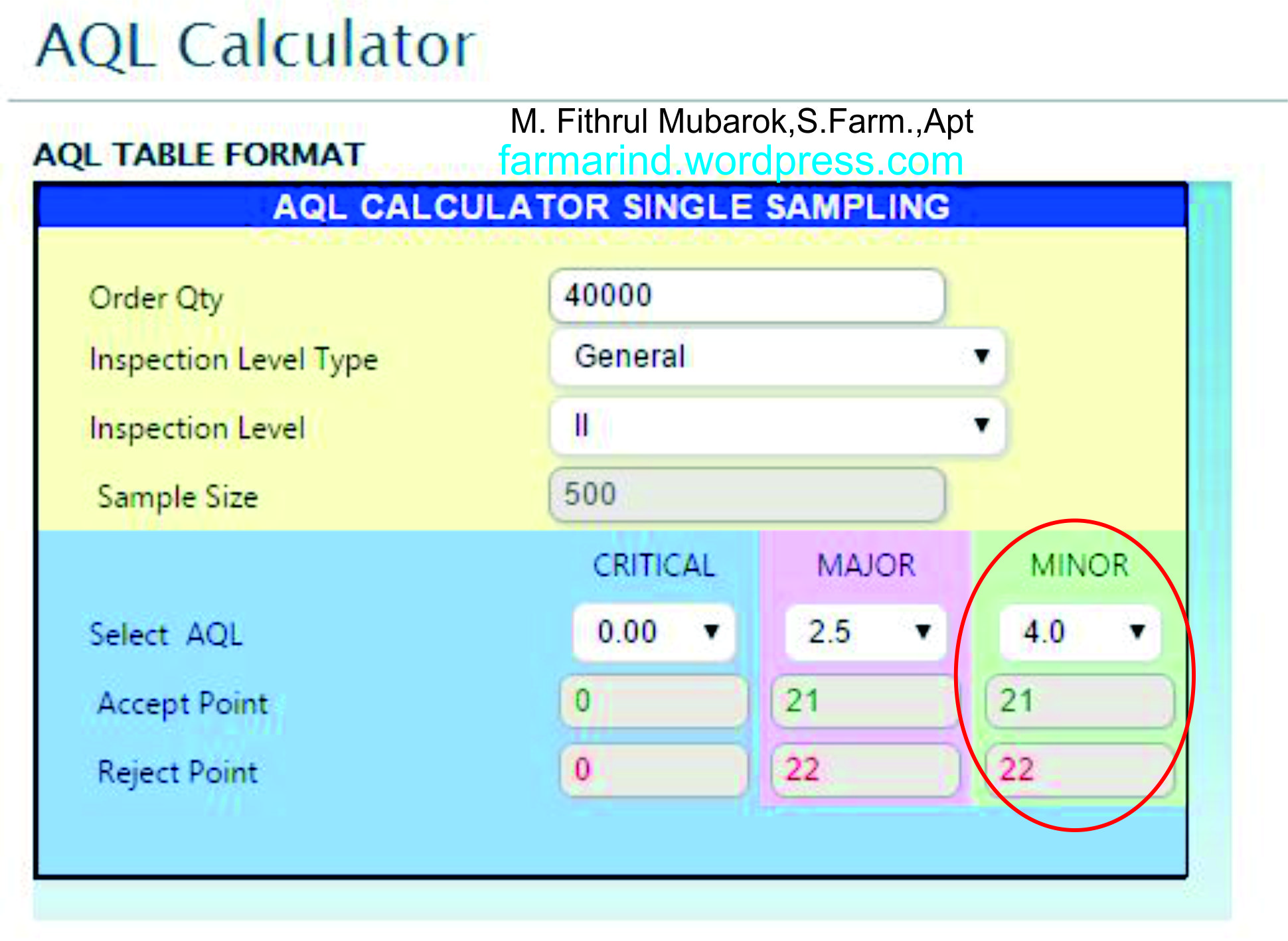Viewport: 1288px width, 941px height.
Task: Open the Critical AQL dropdown
Action: pyautogui.click(x=655, y=632)
